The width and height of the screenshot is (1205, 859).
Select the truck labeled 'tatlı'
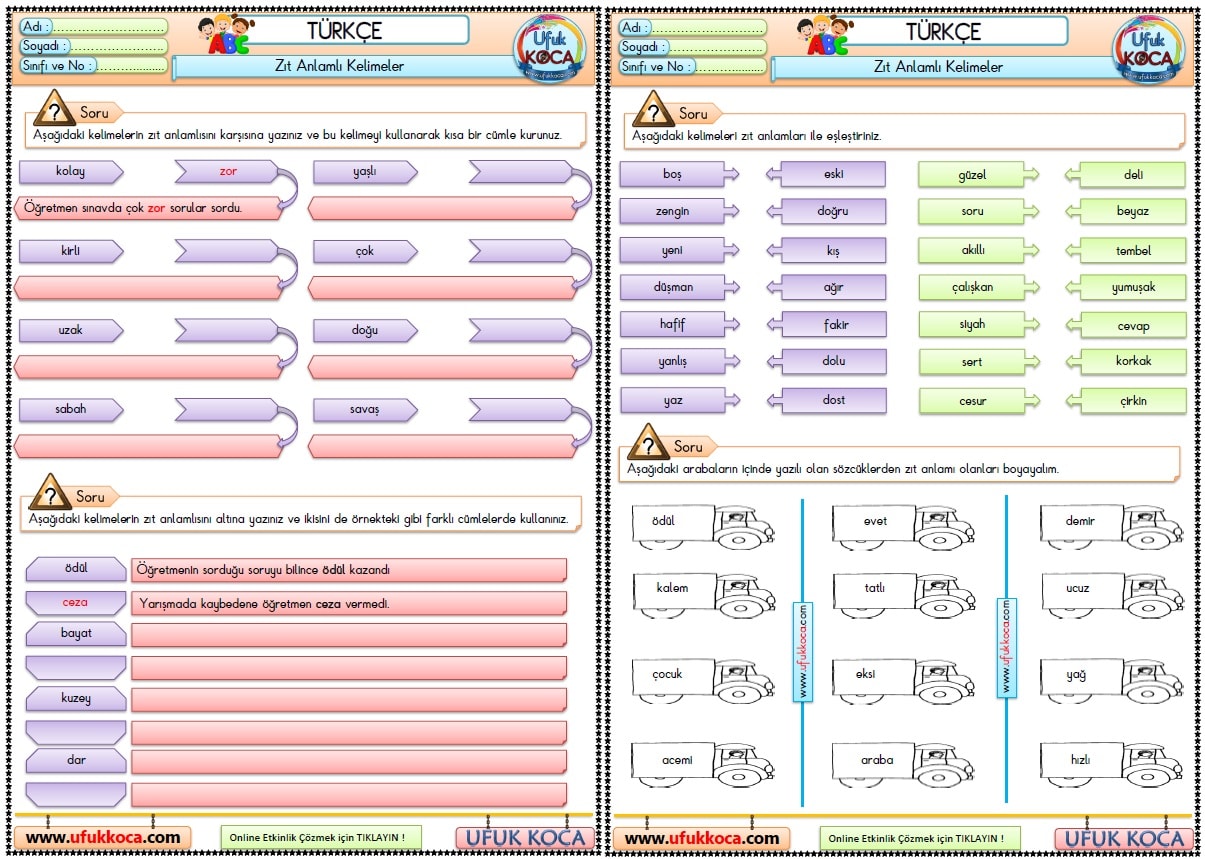point(903,594)
